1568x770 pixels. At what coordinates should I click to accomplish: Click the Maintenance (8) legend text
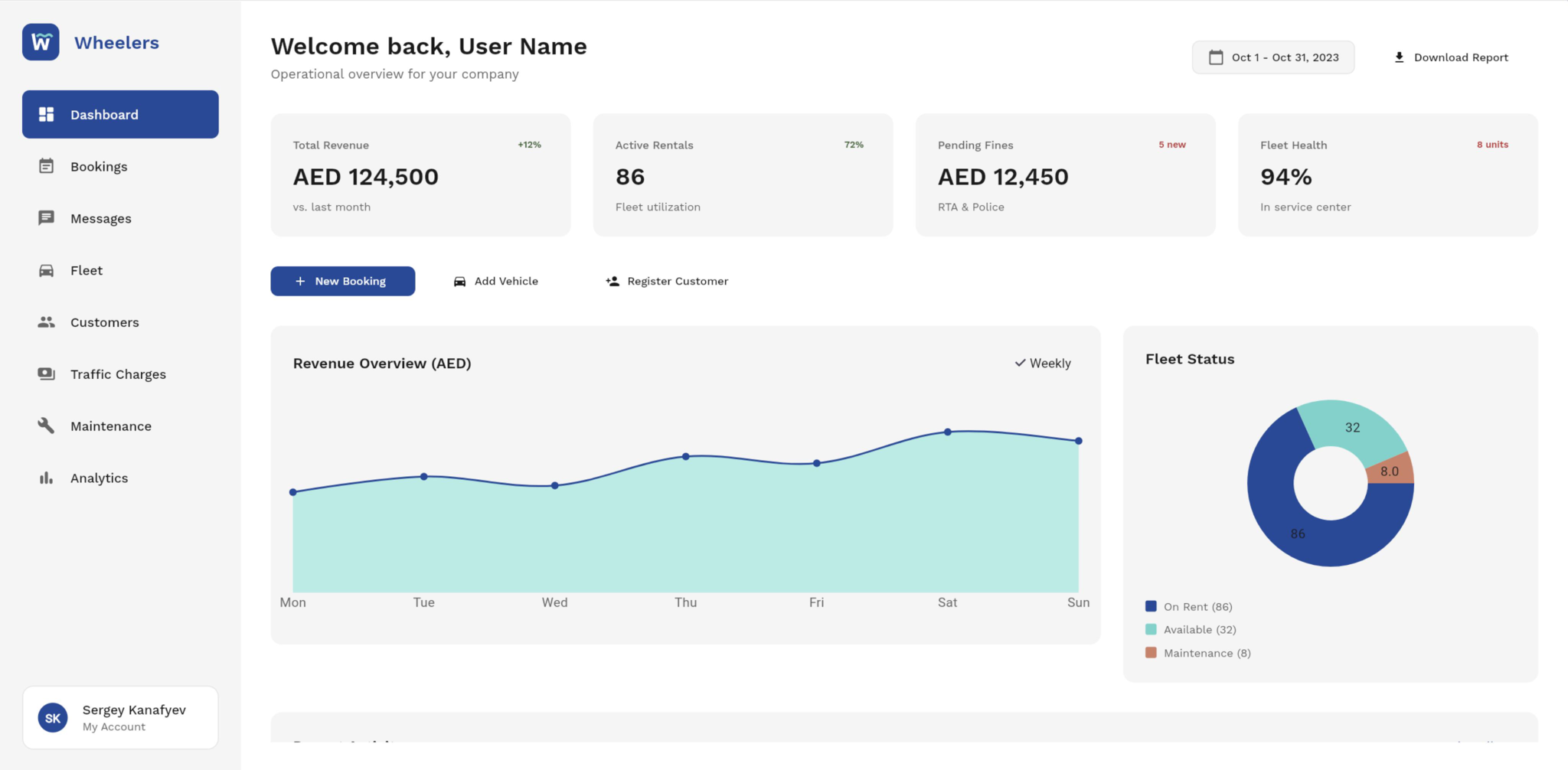pyautogui.click(x=1207, y=653)
